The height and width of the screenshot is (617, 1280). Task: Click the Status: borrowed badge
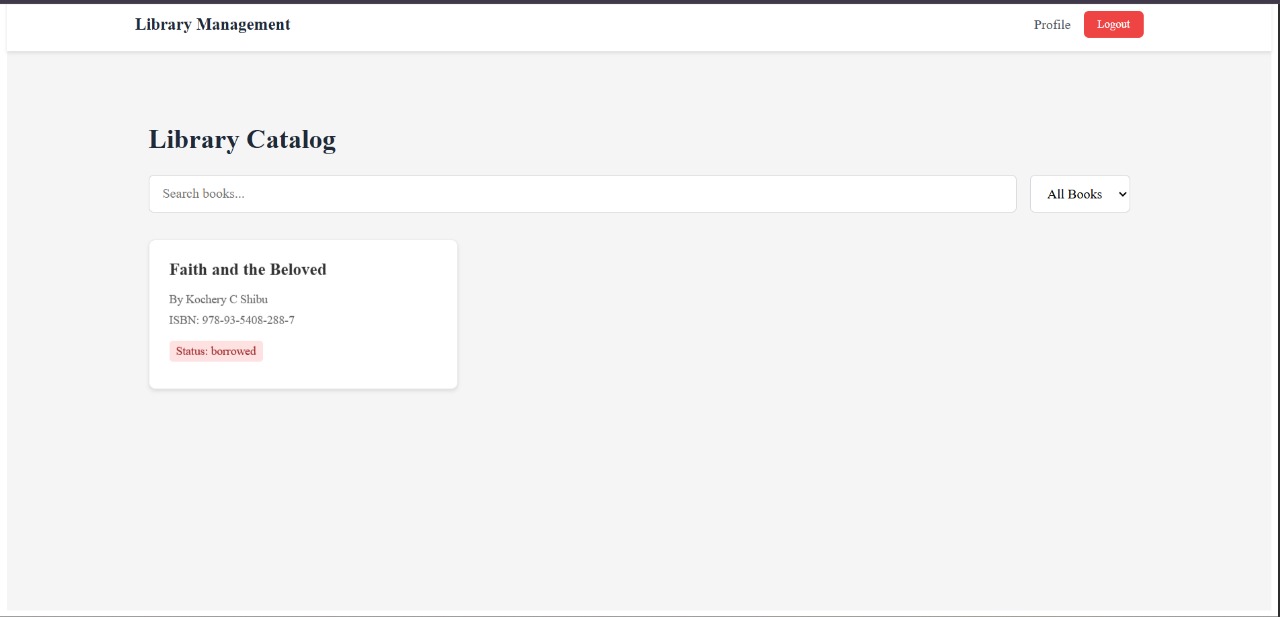coord(216,351)
